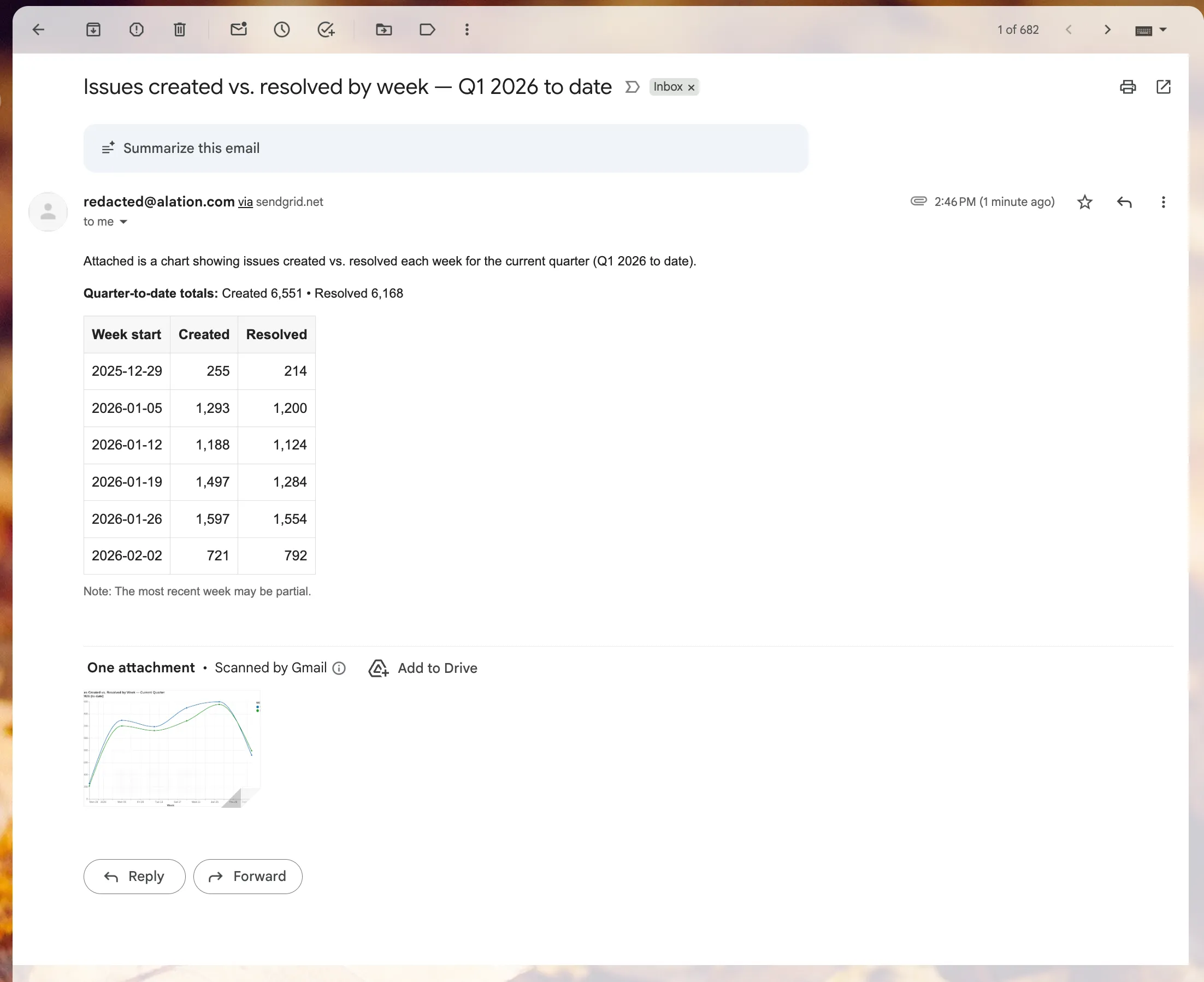Add the chart attachment to Drive
The image size is (1204, 982).
[x=423, y=668]
